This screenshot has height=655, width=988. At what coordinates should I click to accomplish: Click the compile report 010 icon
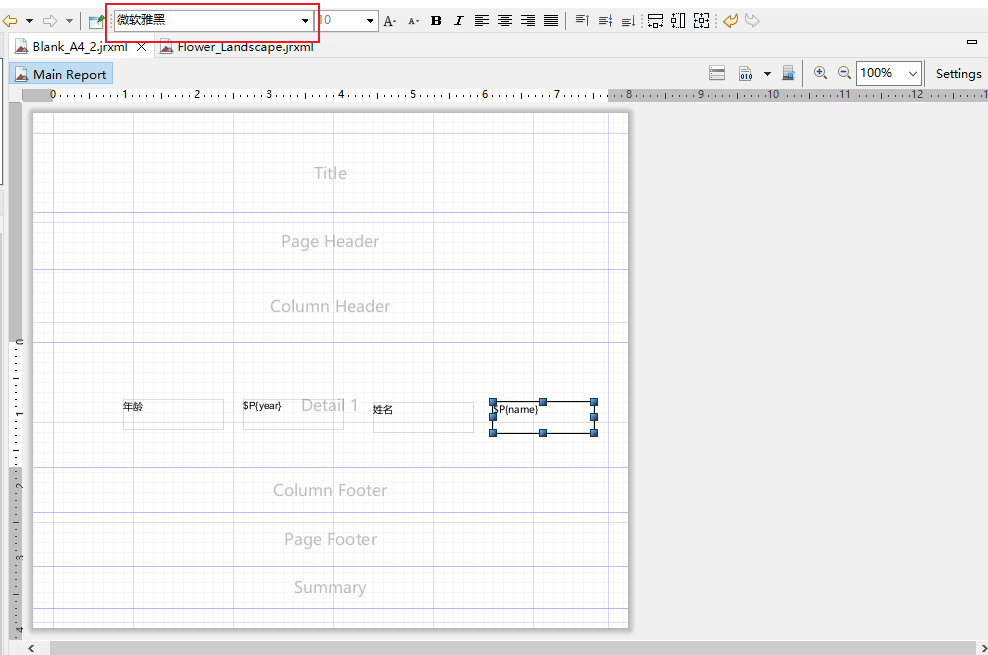tap(745, 73)
